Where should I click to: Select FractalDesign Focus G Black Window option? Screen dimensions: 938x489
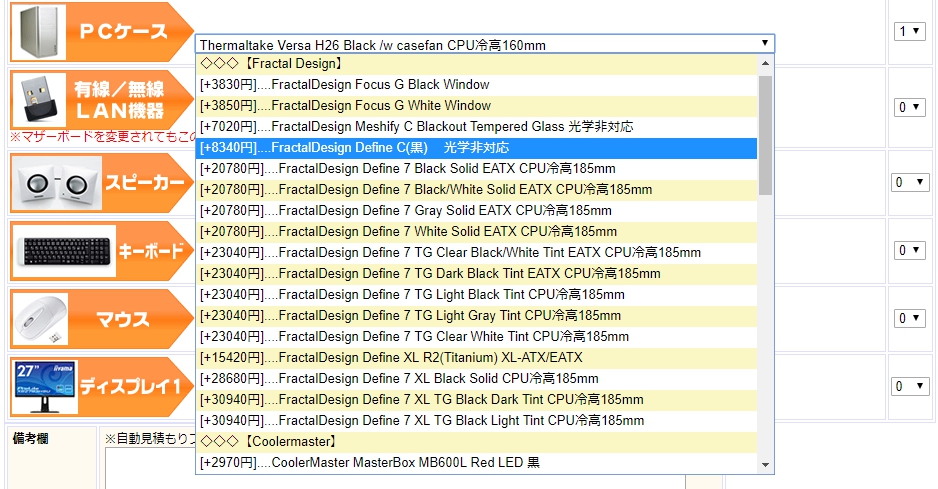[476, 84]
